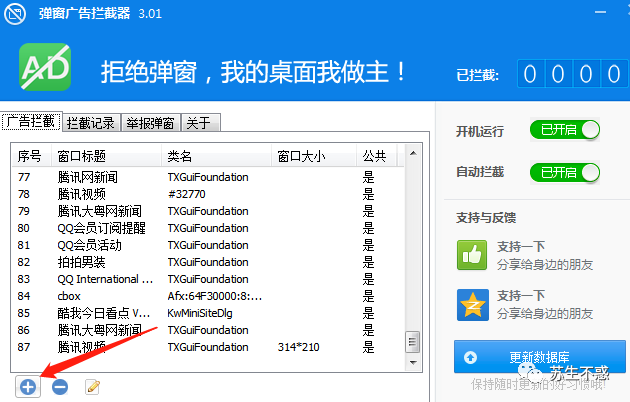Click the app logo in title bar

15,14
